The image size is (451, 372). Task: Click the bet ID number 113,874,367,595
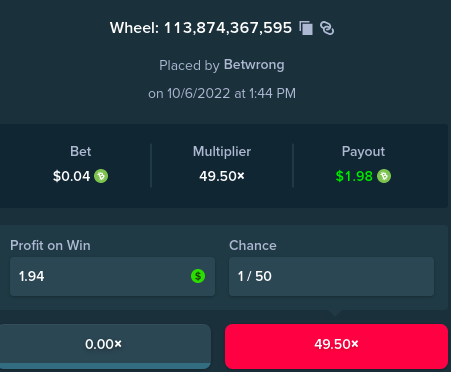[x=228, y=28]
